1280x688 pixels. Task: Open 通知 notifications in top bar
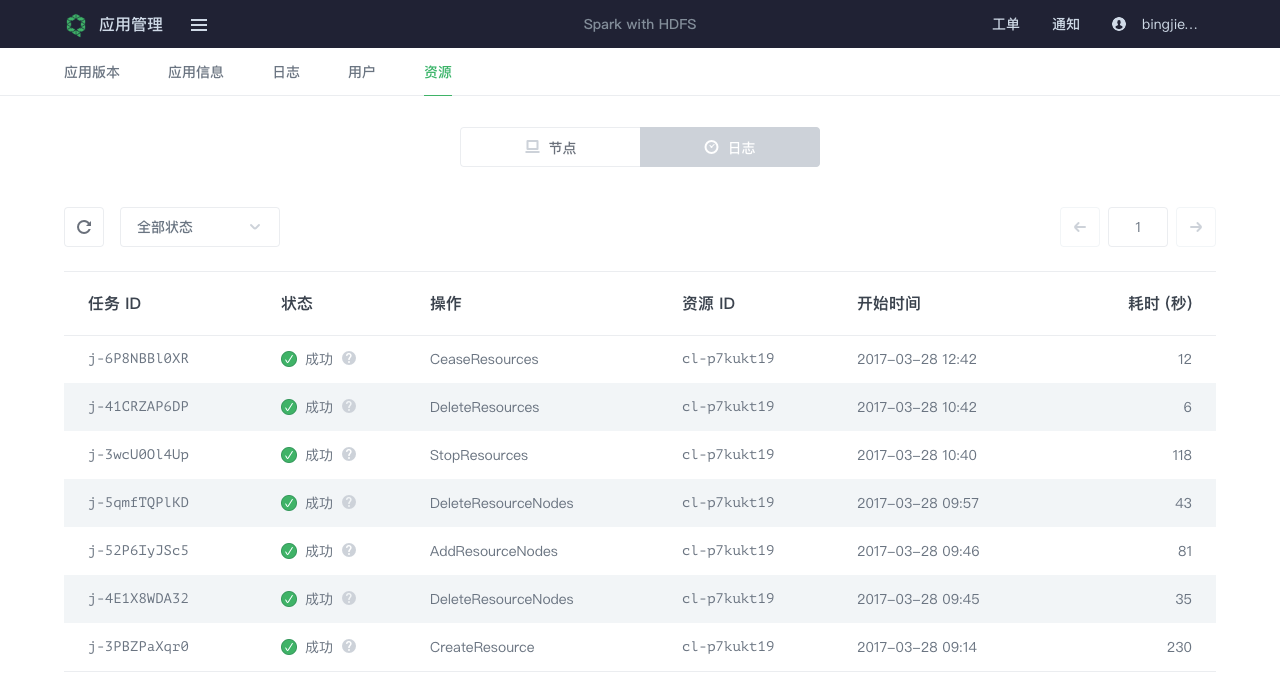coord(1066,24)
